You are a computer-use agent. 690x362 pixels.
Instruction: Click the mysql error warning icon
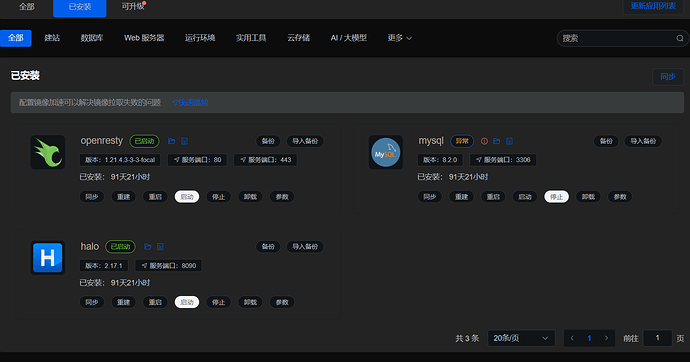(484, 141)
